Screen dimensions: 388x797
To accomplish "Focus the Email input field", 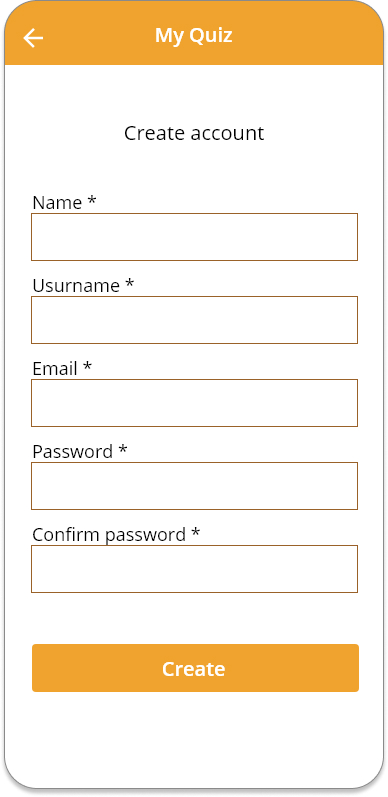I will 194,403.
